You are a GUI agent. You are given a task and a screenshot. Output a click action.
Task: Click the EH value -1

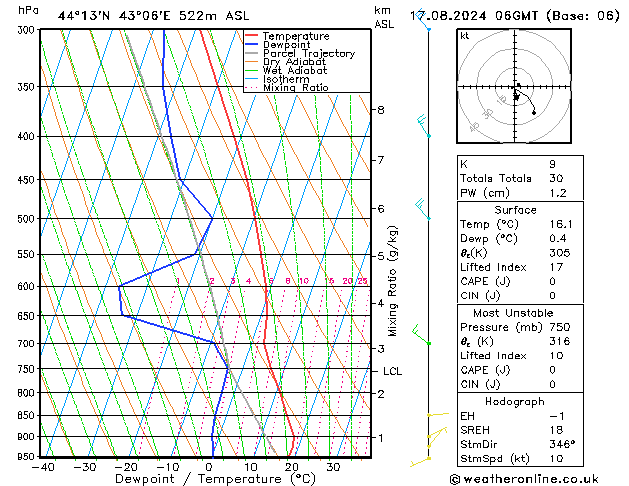(557, 416)
